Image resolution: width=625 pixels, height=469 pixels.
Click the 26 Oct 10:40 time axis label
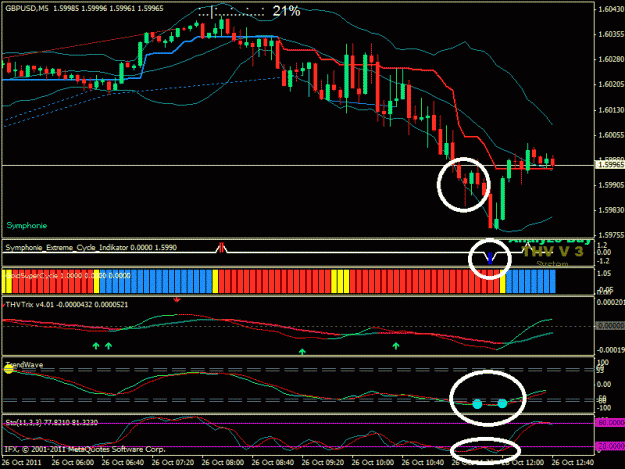point(423,463)
